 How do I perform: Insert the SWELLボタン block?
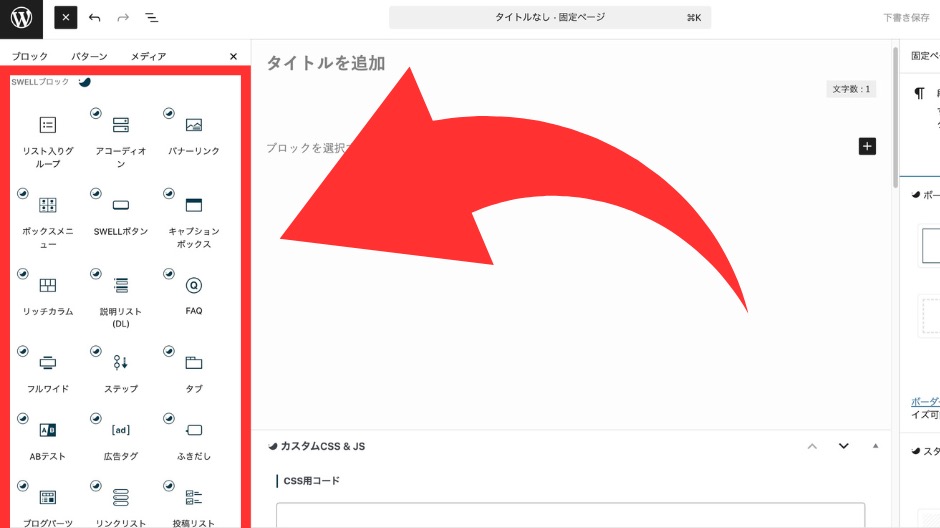pyautogui.click(x=120, y=213)
